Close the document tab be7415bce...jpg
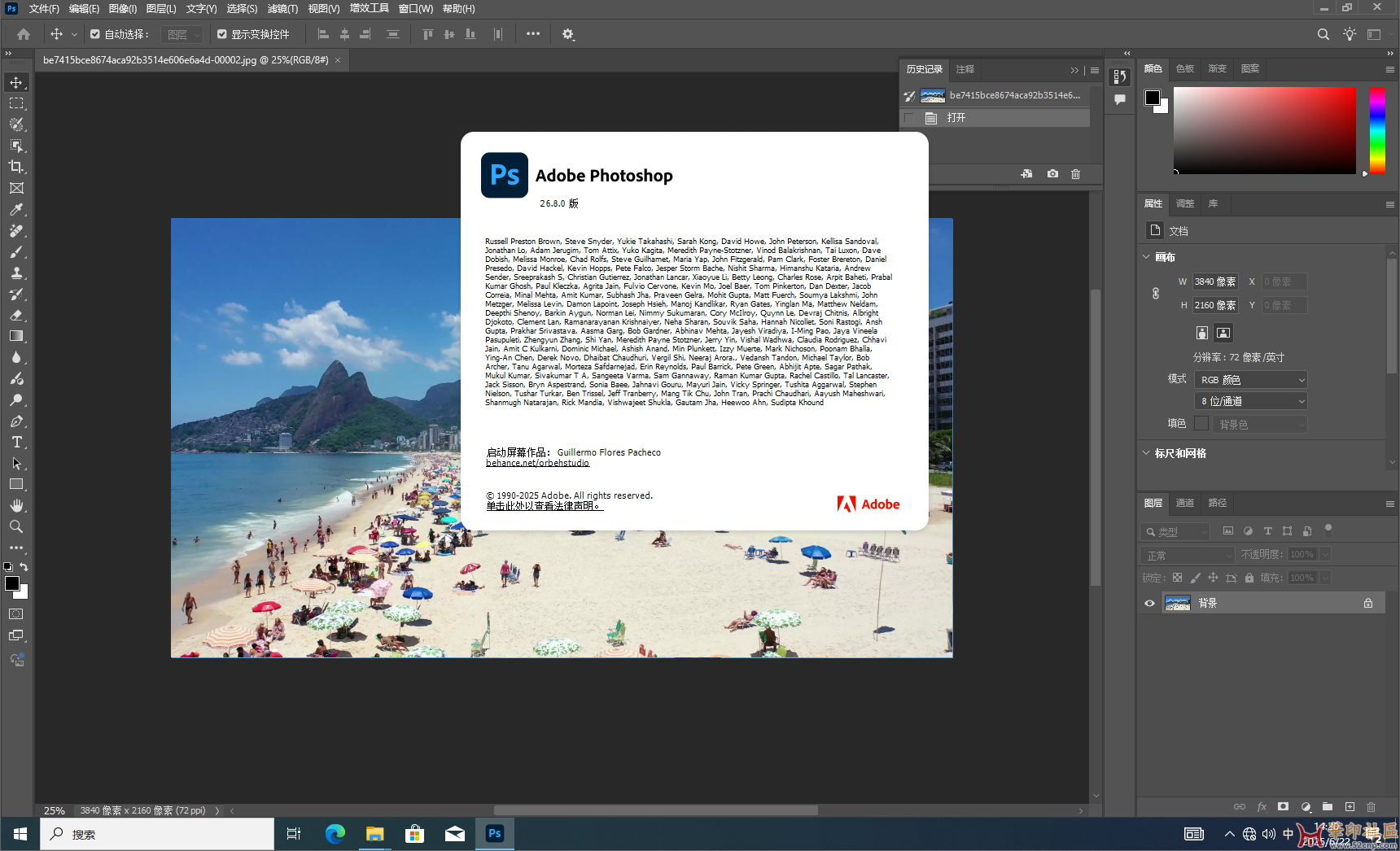 [338, 60]
